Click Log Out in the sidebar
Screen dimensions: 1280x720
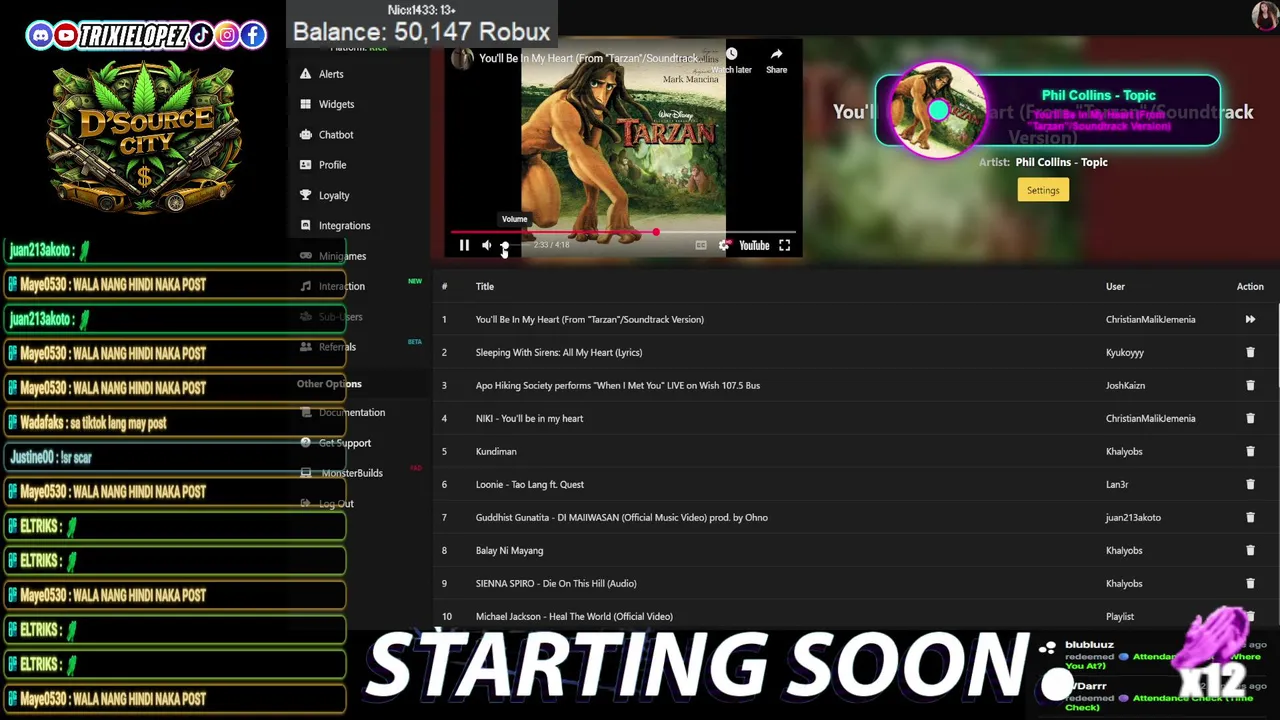336,504
